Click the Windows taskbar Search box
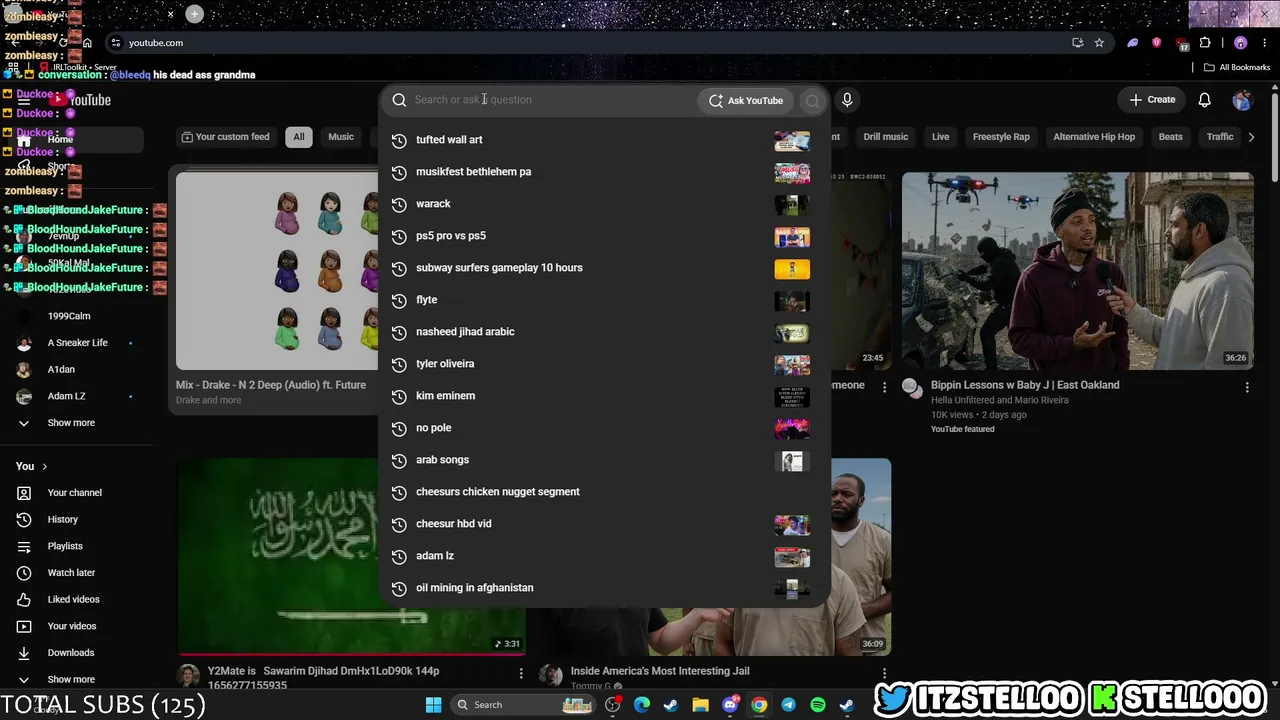Viewport: 1280px width, 720px height. 522,705
